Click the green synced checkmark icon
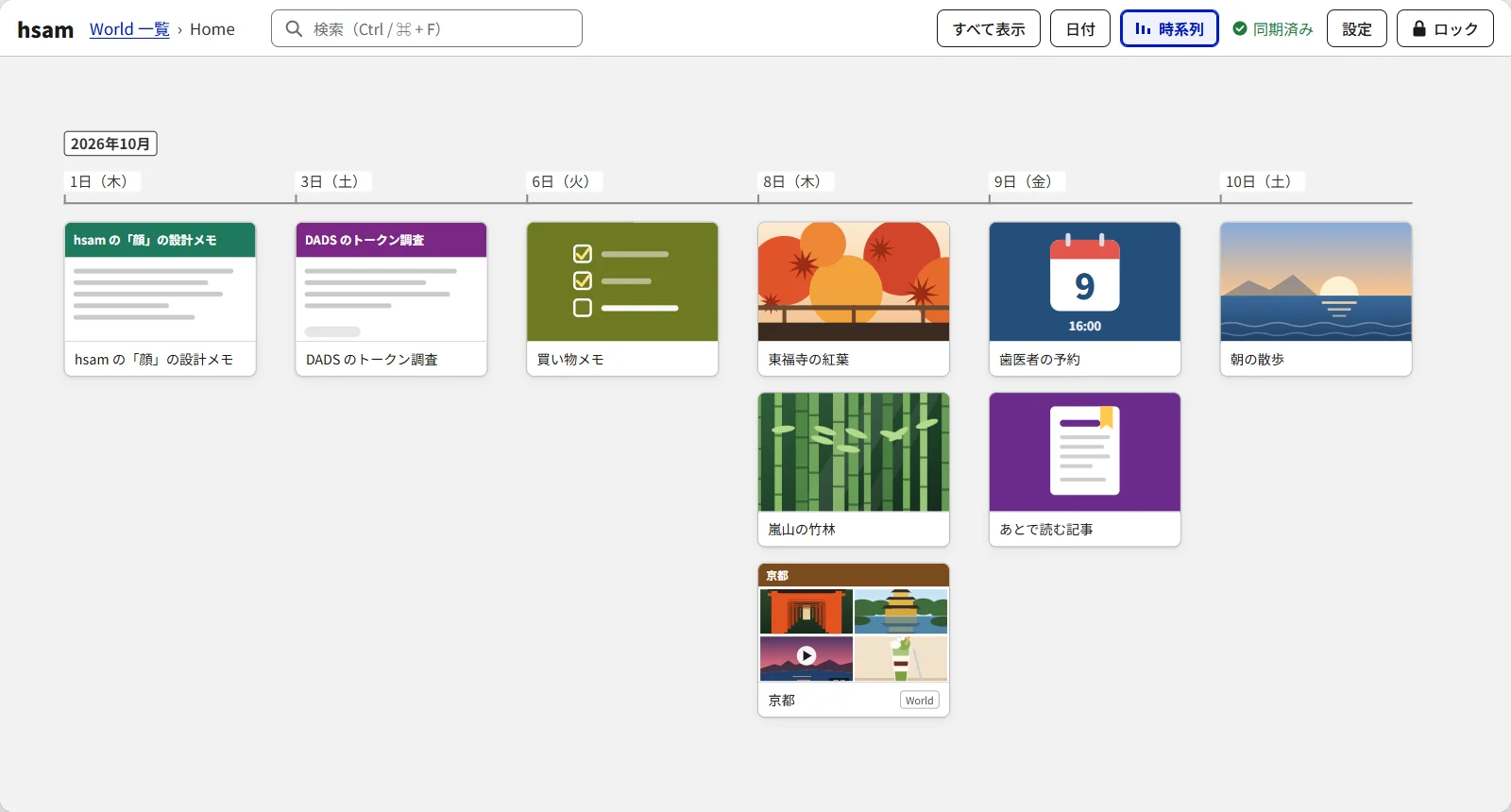 (x=1240, y=28)
